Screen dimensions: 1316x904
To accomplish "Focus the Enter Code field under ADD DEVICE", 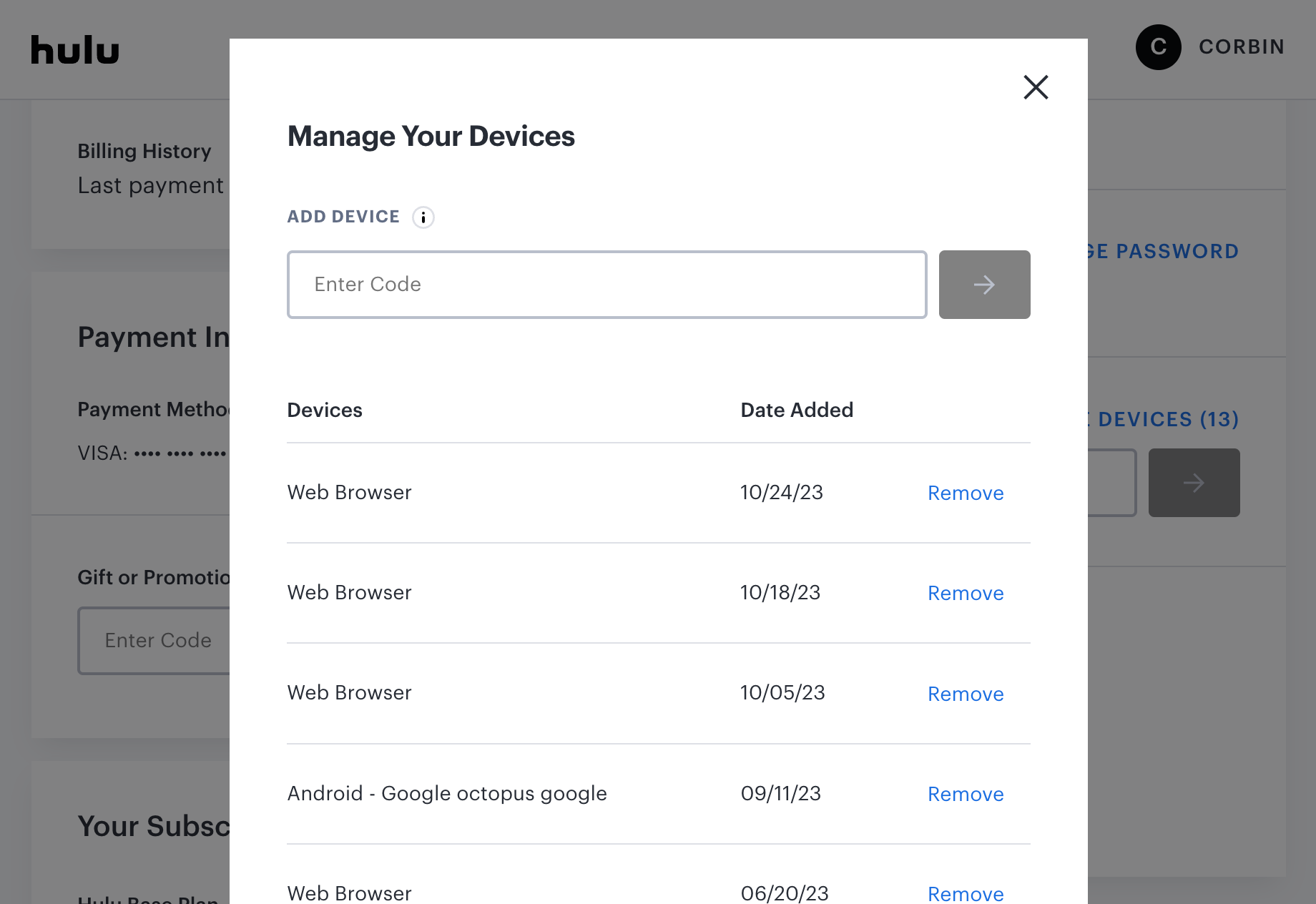I will point(607,285).
